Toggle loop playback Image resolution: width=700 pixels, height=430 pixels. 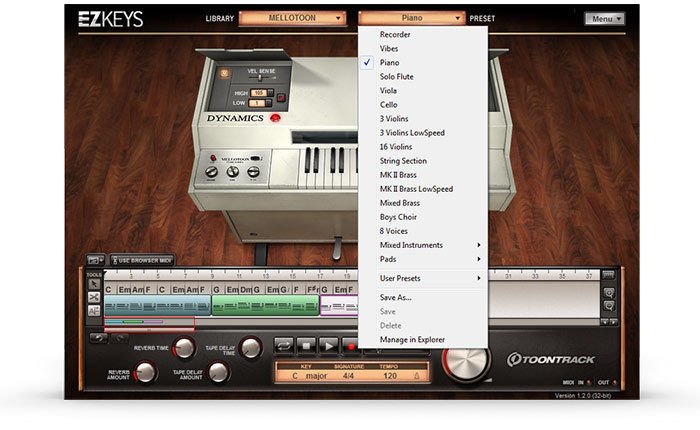tap(284, 346)
